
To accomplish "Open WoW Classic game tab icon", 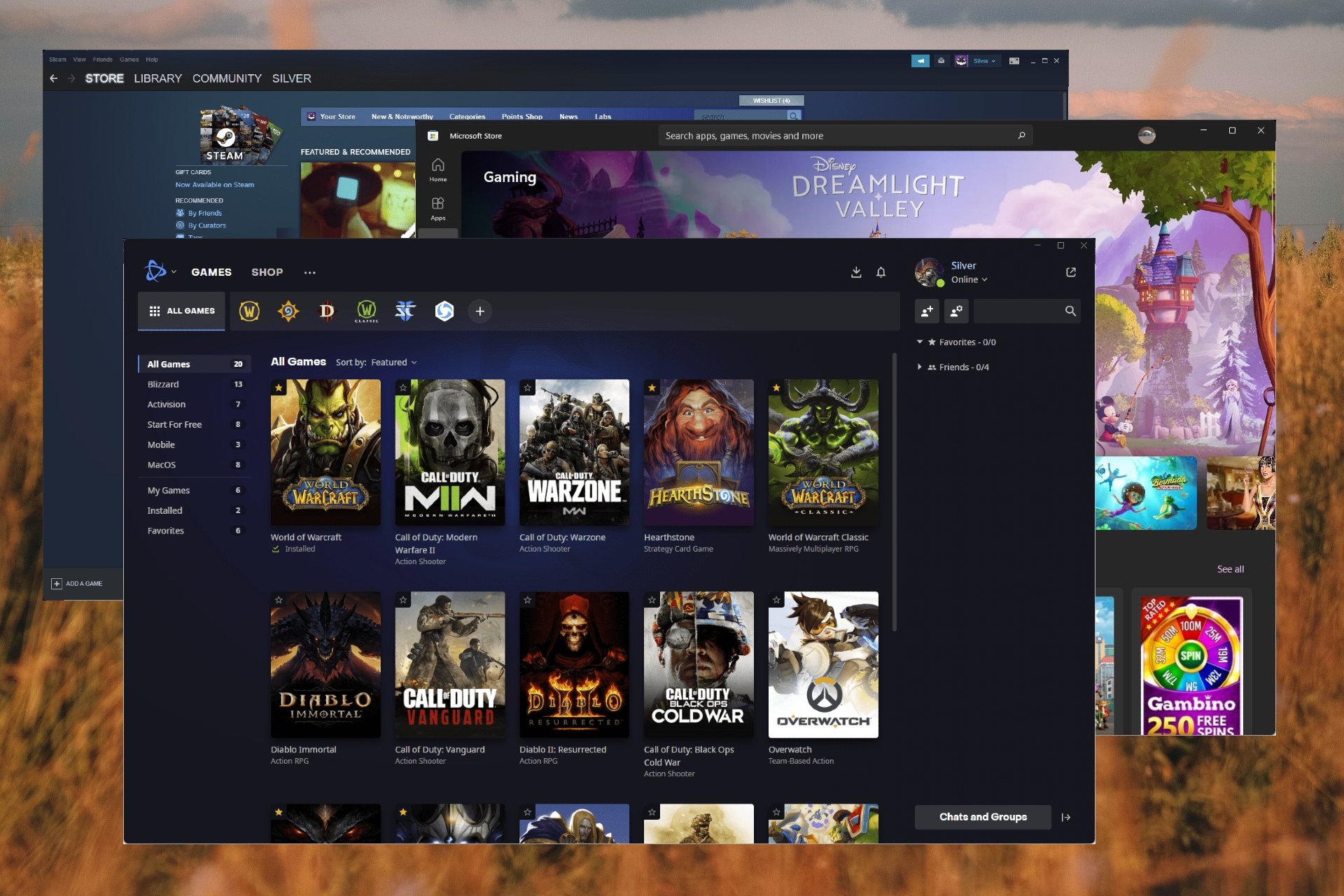I will tap(366, 311).
